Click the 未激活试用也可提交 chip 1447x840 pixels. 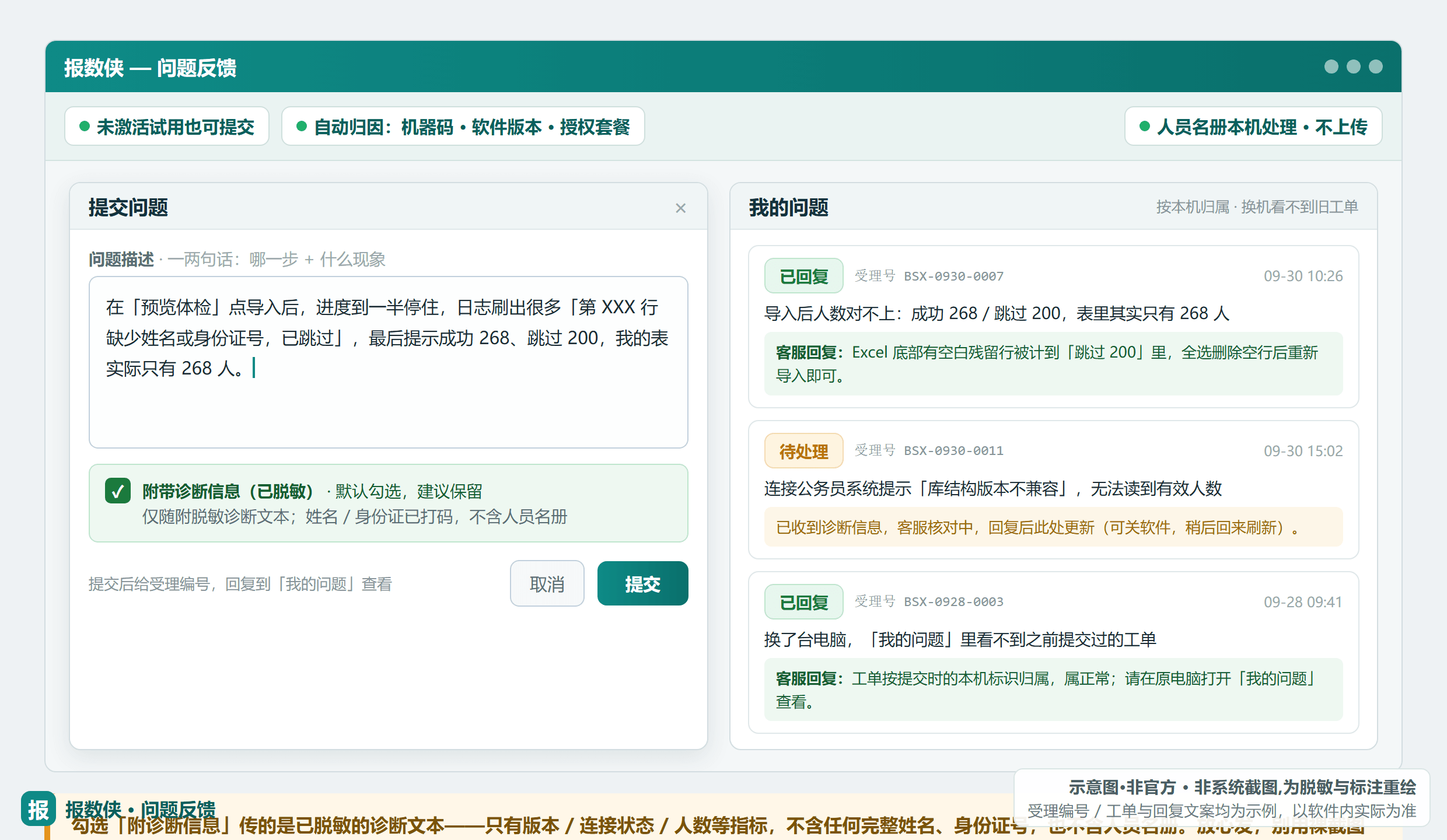[x=167, y=126]
